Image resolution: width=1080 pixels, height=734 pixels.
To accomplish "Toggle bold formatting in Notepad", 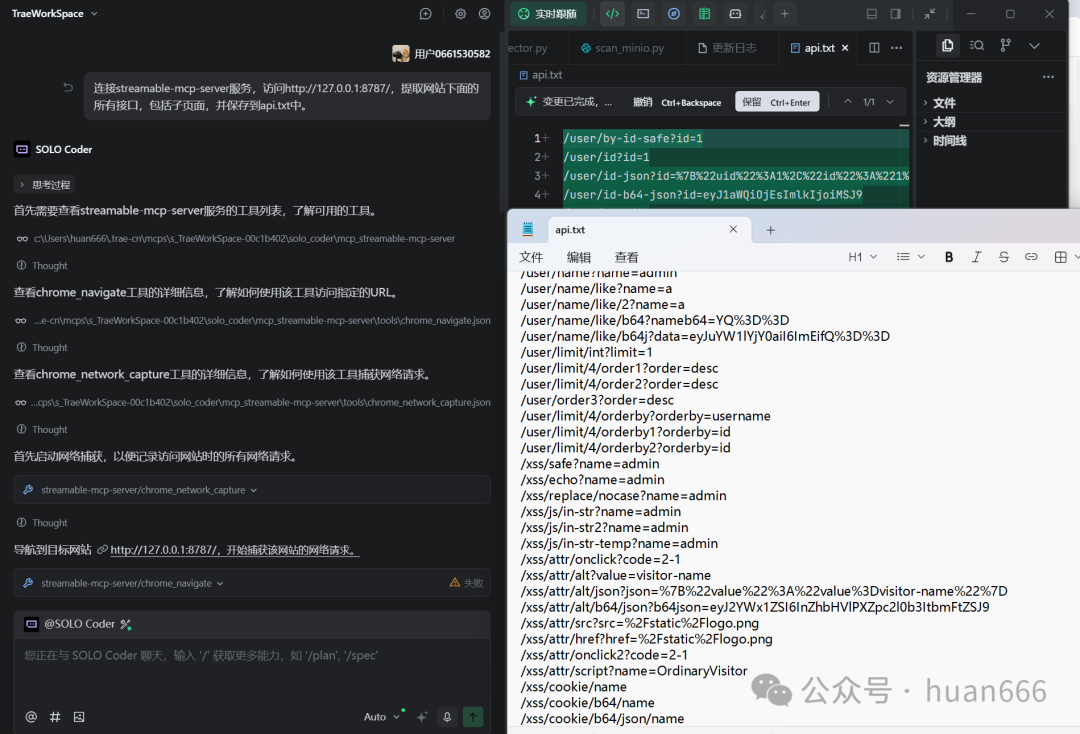I will [x=949, y=257].
